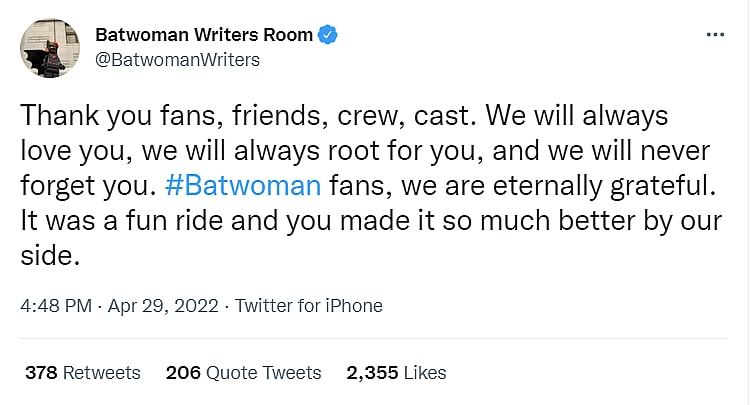Click the blue verified badge icon
The height and width of the screenshot is (405, 752).
click(x=327, y=36)
